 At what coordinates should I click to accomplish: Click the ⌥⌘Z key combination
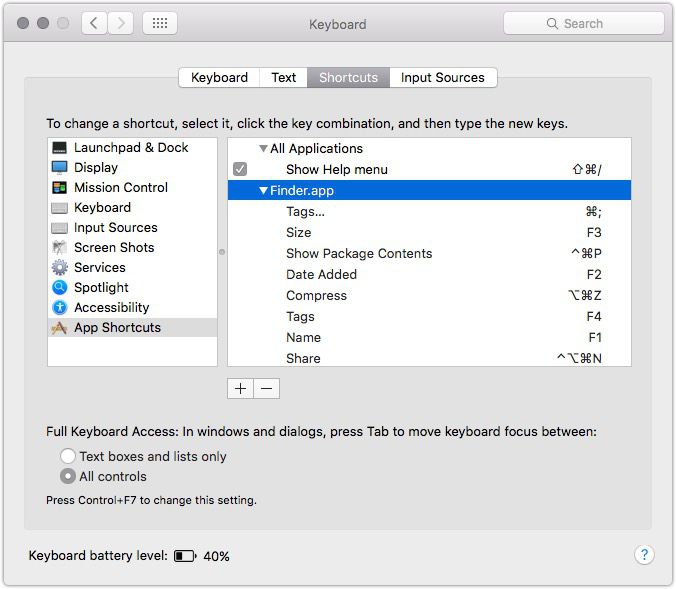tap(584, 295)
